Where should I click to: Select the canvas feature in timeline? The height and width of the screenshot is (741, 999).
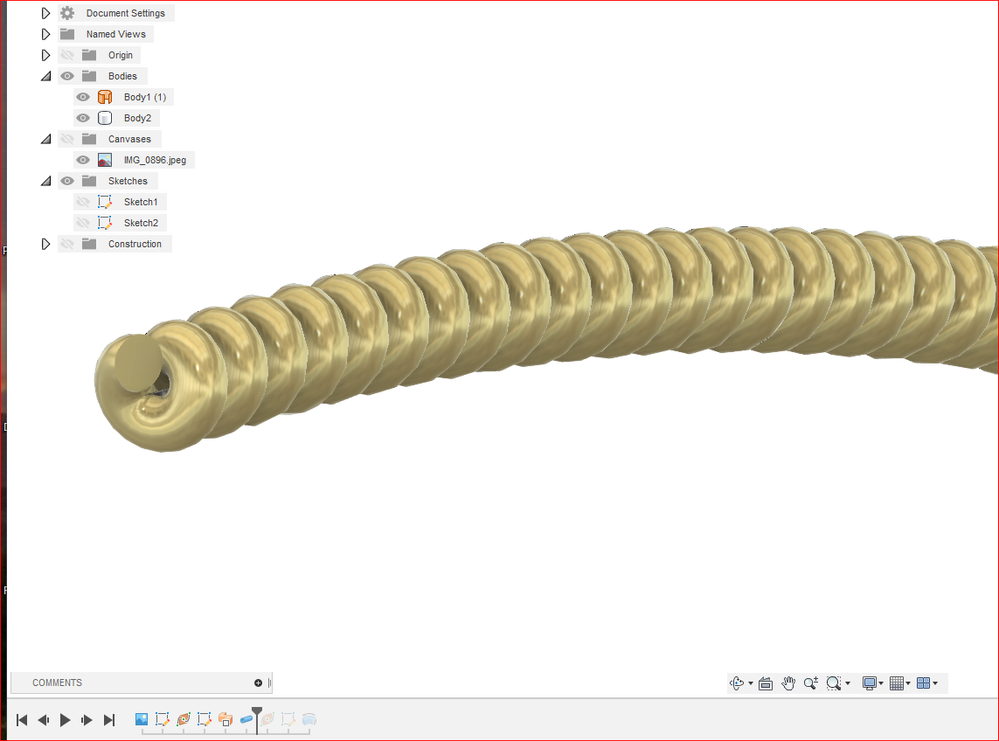pos(141,719)
